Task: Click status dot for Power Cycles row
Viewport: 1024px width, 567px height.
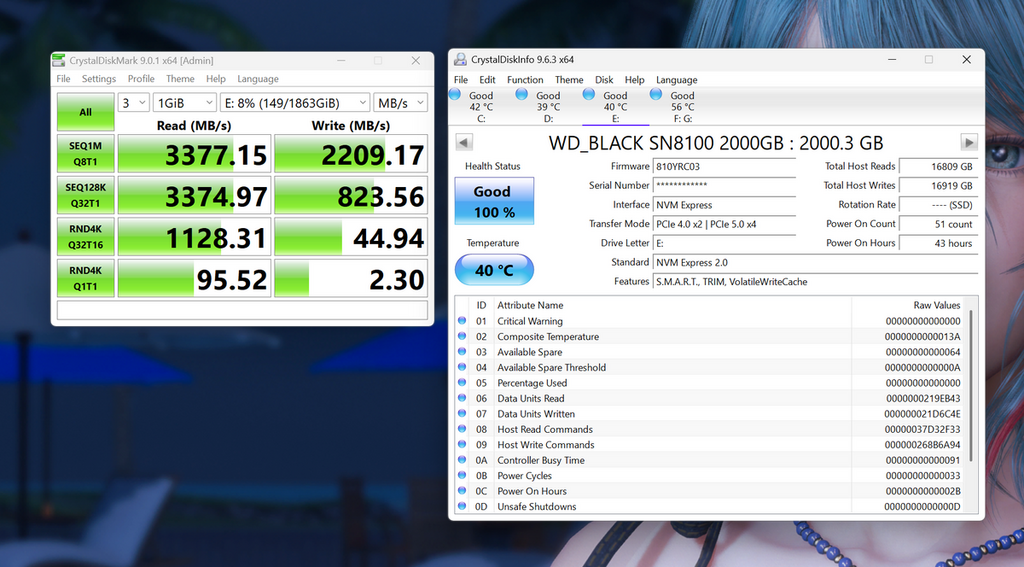Action: (x=462, y=476)
